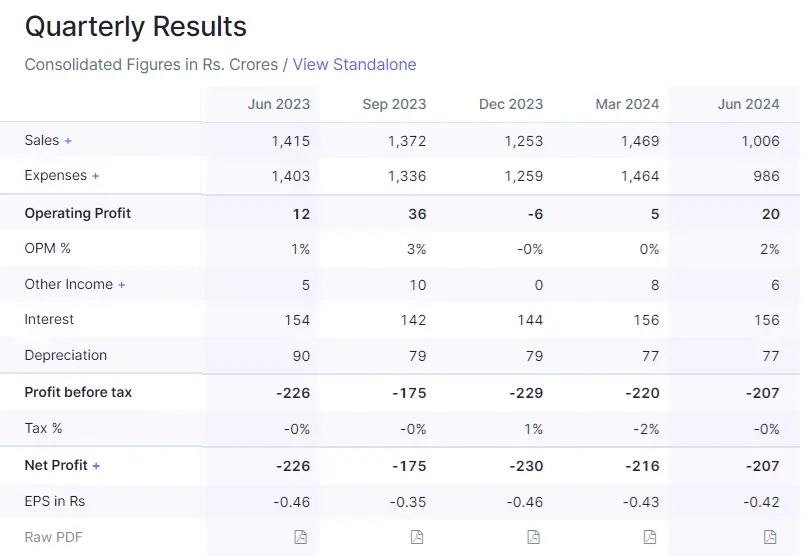Click the Mar 2024 column header
Screen dimensions: 806x556
pyautogui.click(x=628, y=104)
